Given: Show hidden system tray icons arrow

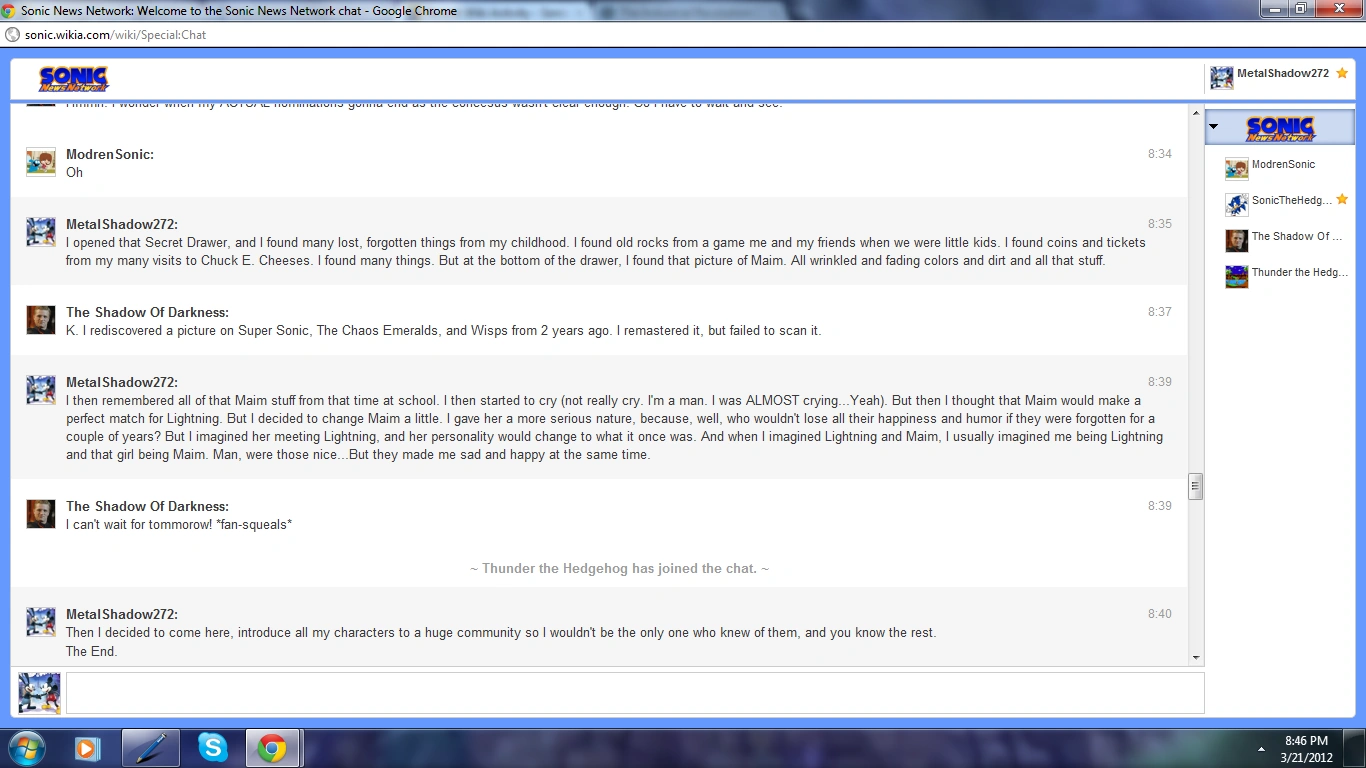Looking at the screenshot, I should (x=1261, y=748).
